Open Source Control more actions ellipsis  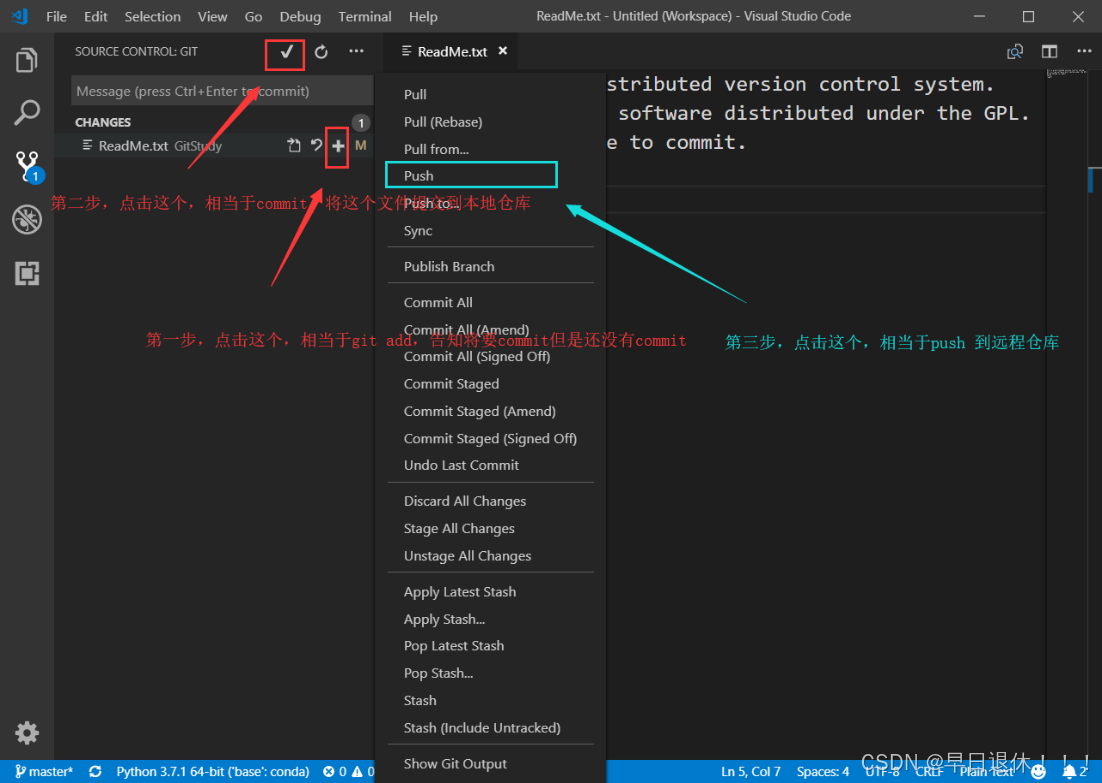pos(356,51)
